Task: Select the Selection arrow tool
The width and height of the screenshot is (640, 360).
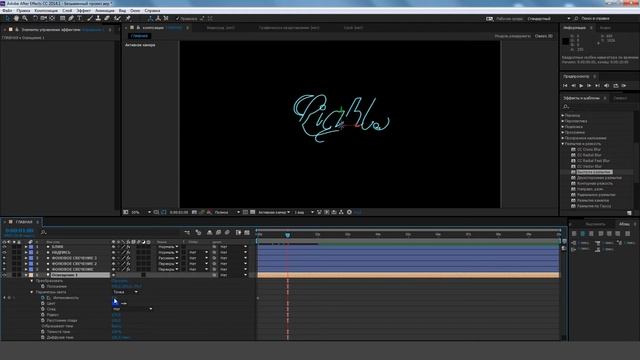Action: coord(8,18)
